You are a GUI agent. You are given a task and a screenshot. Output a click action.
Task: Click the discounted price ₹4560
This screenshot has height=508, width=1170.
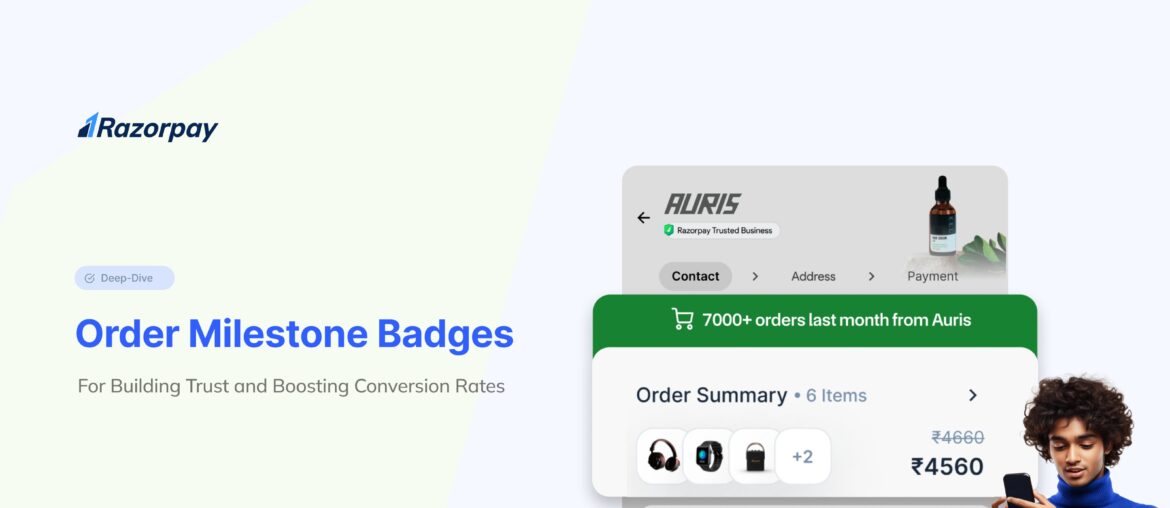click(947, 467)
